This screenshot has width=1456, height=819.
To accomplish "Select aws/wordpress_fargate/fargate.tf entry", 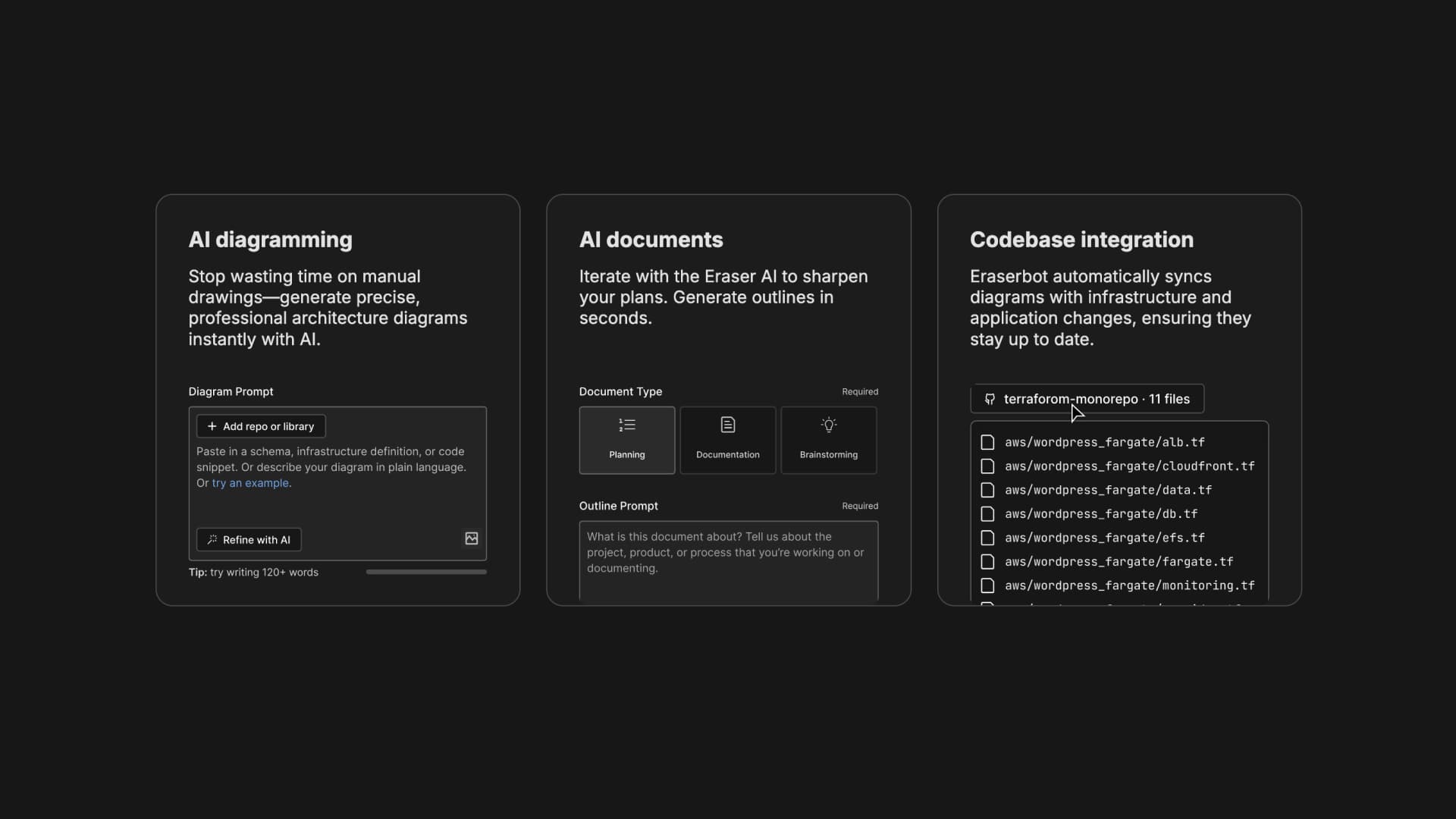I will pyautogui.click(x=1119, y=562).
